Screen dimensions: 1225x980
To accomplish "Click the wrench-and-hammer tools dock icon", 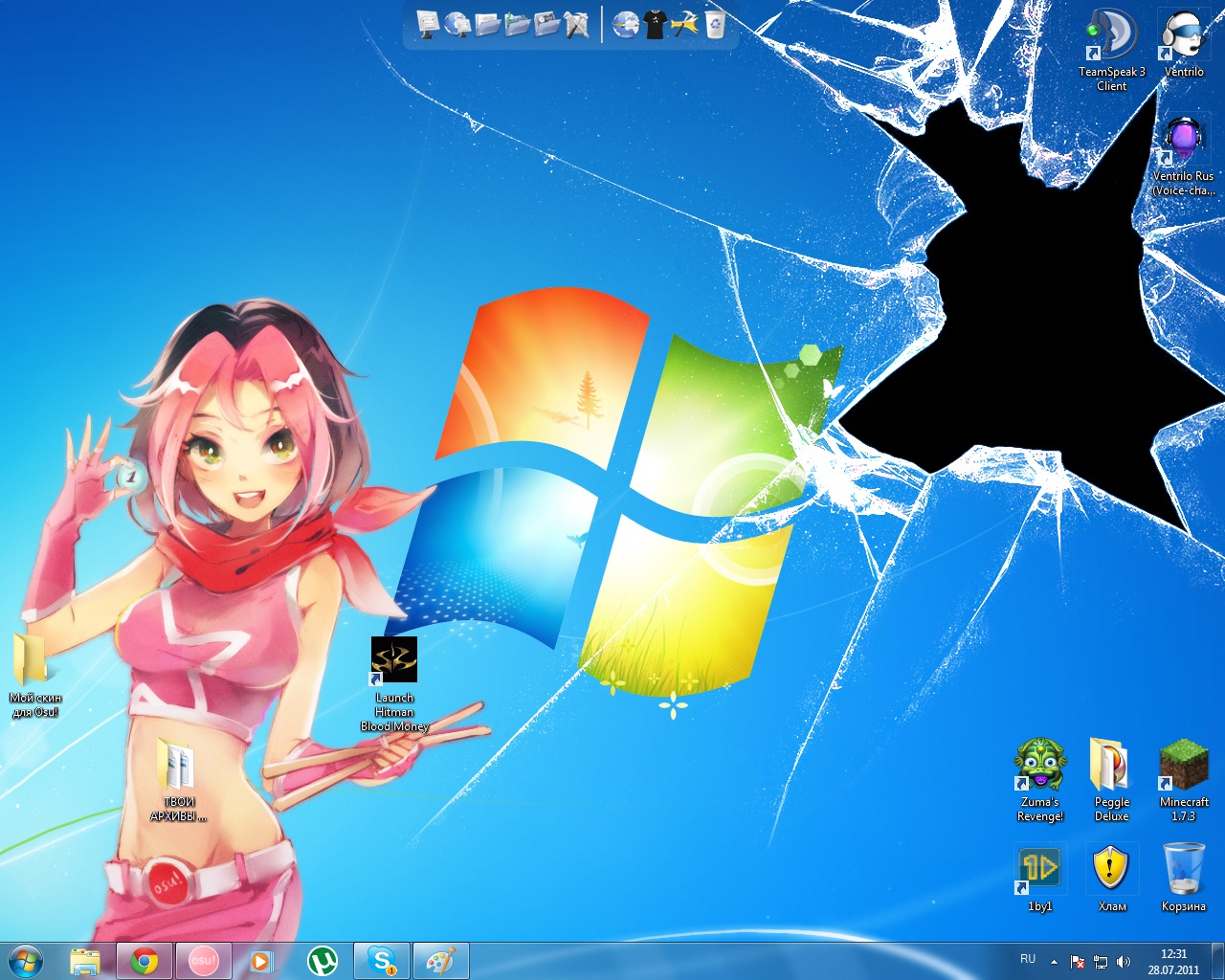I will pos(576,25).
